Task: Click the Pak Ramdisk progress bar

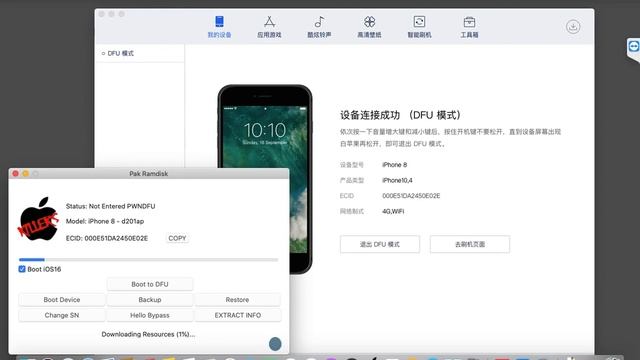Action: [149, 260]
